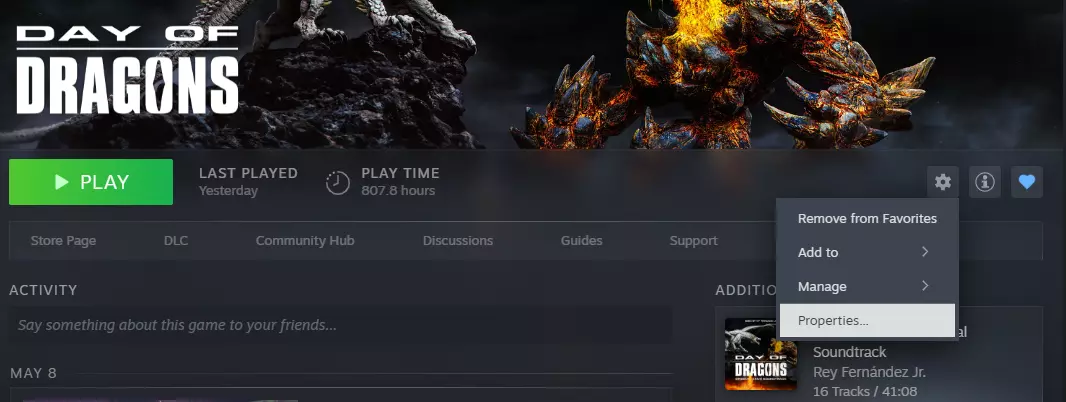Screen dimensions: 1066x402
Task: Open the game info icon
Action: click(984, 182)
